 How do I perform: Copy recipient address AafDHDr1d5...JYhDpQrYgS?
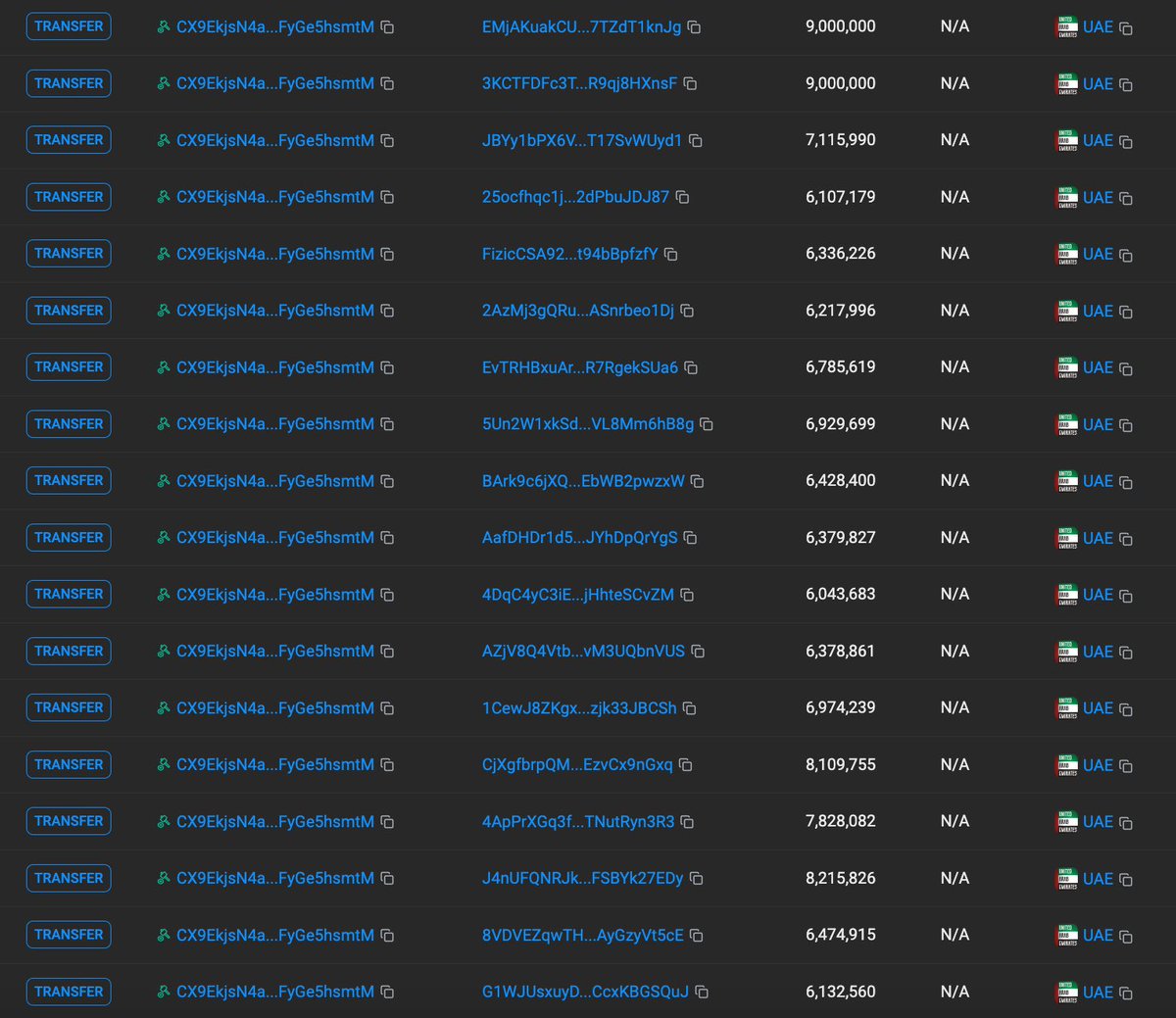[x=690, y=539]
